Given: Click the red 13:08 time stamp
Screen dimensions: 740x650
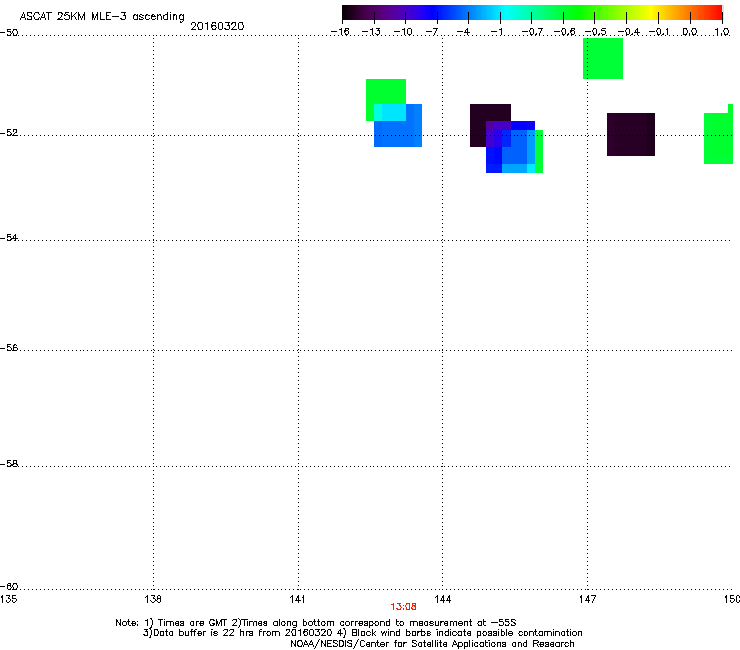Looking at the screenshot, I should pyautogui.click(x=404, y=607).
